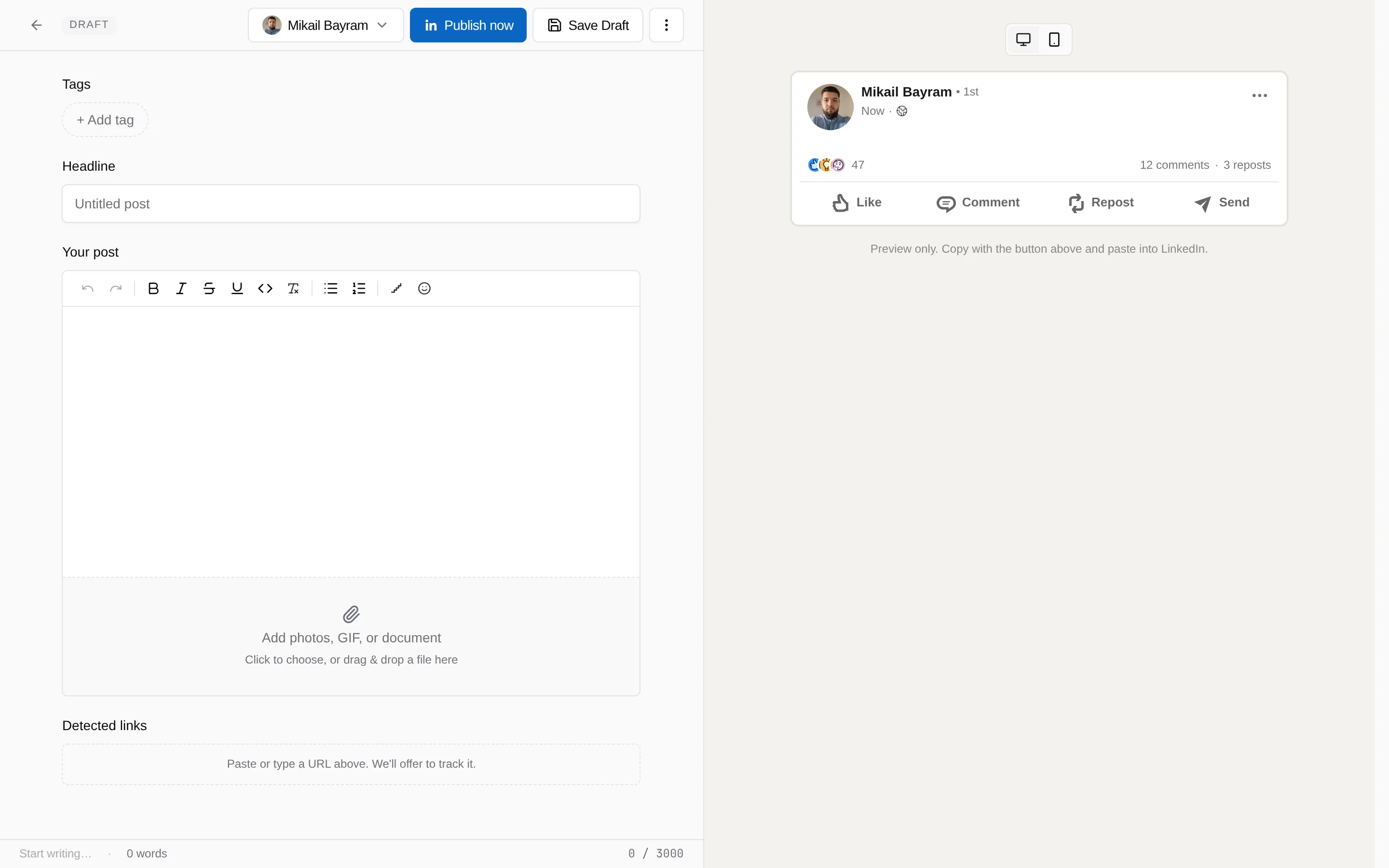This screenshot has width=1389, height=868.
Task: Click the Publish now button
Action: (x=468, y=25)
